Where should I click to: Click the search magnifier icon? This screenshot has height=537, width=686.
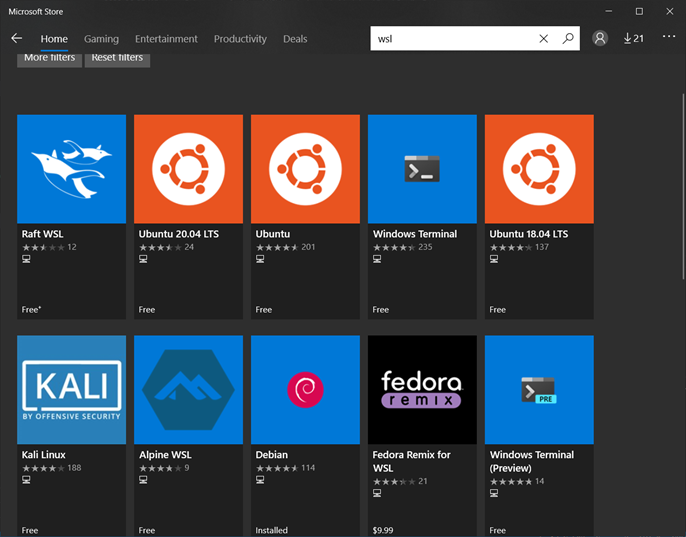coord(568,39)
